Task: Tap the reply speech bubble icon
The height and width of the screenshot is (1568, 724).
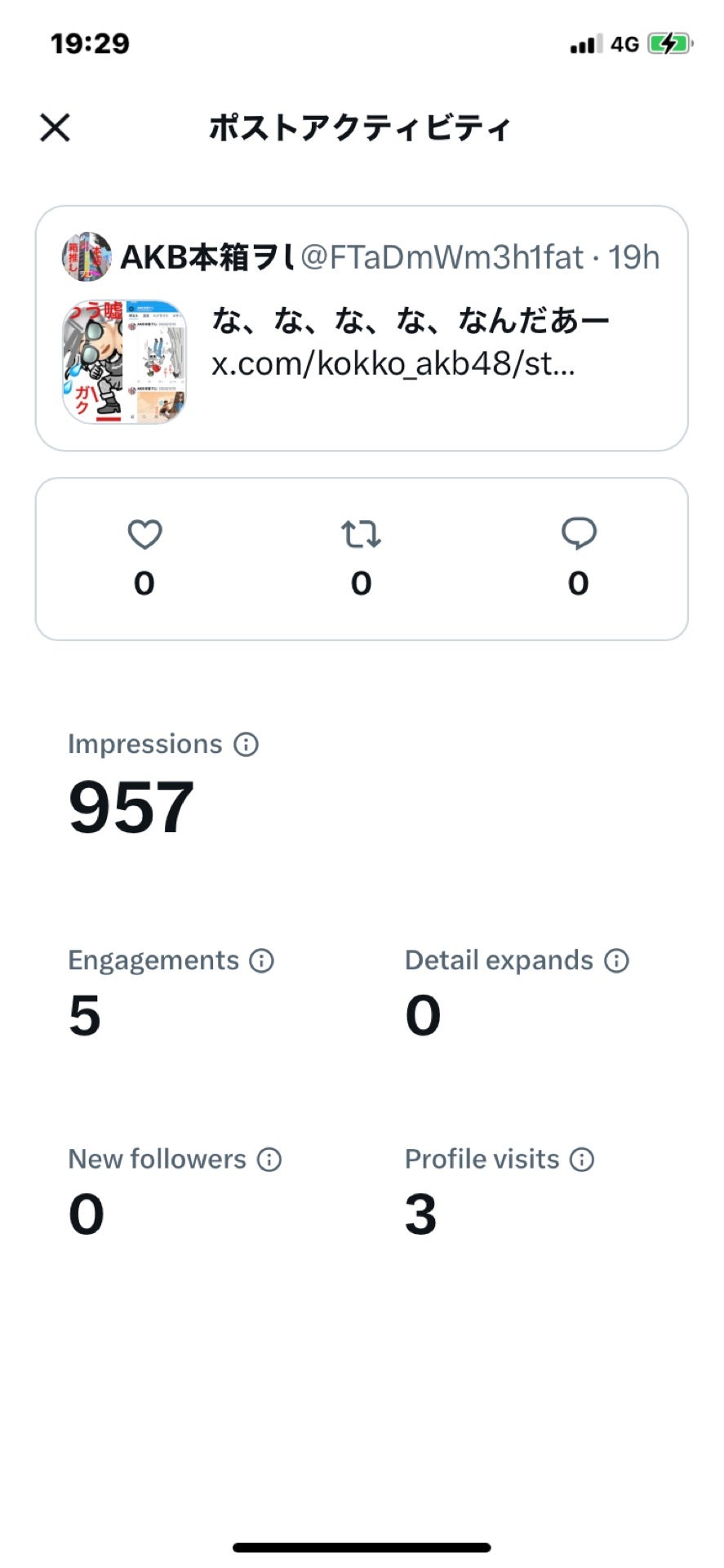Action: click(x=579, y=534)
